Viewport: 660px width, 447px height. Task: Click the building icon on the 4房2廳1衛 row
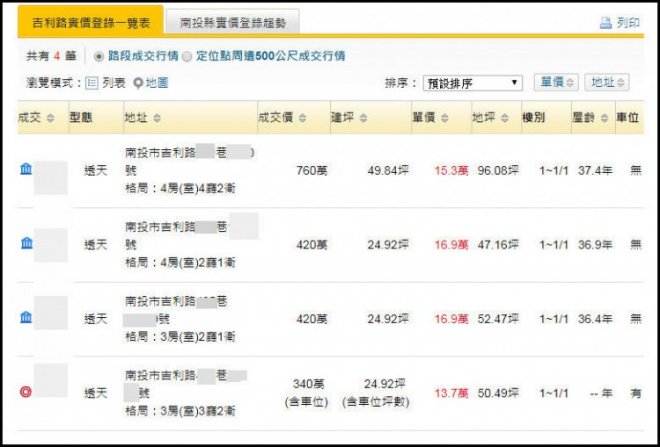tap(26, 243)
